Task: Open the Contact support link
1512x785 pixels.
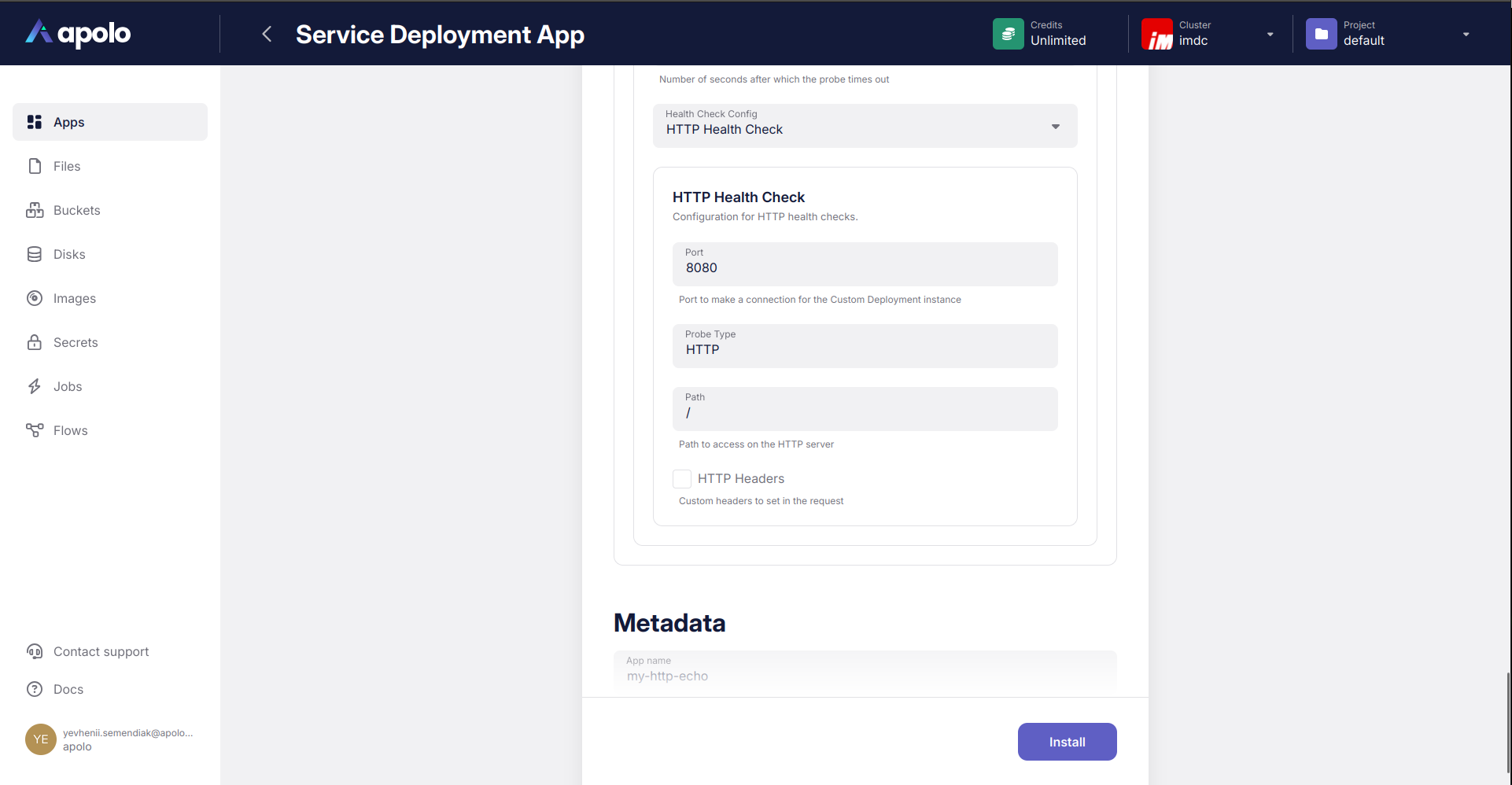Action: 101,651
